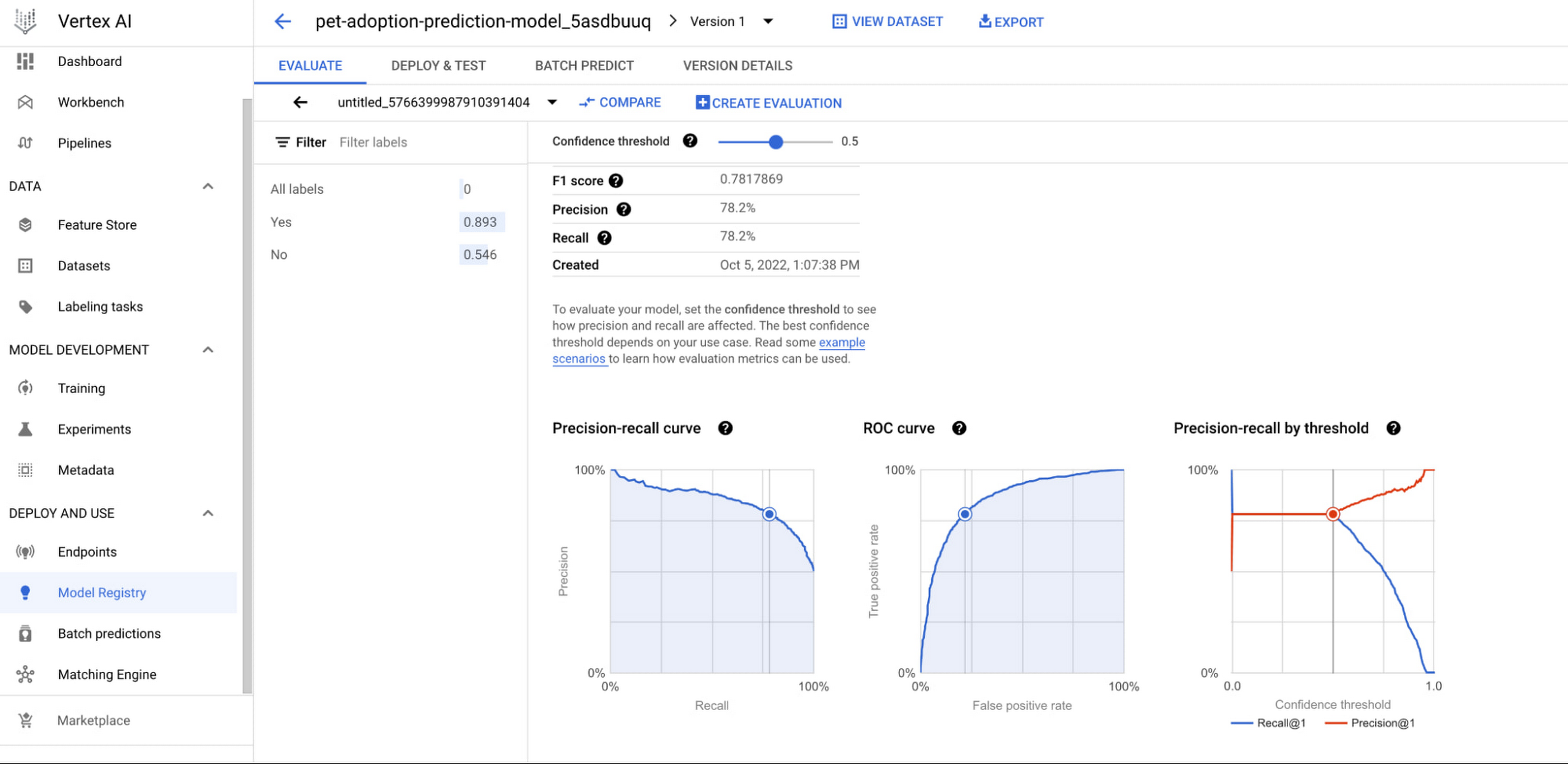Click the sidebar vertical scrollbar
The height and width of the screenshot is (764, 1568).
pos(246,395)
